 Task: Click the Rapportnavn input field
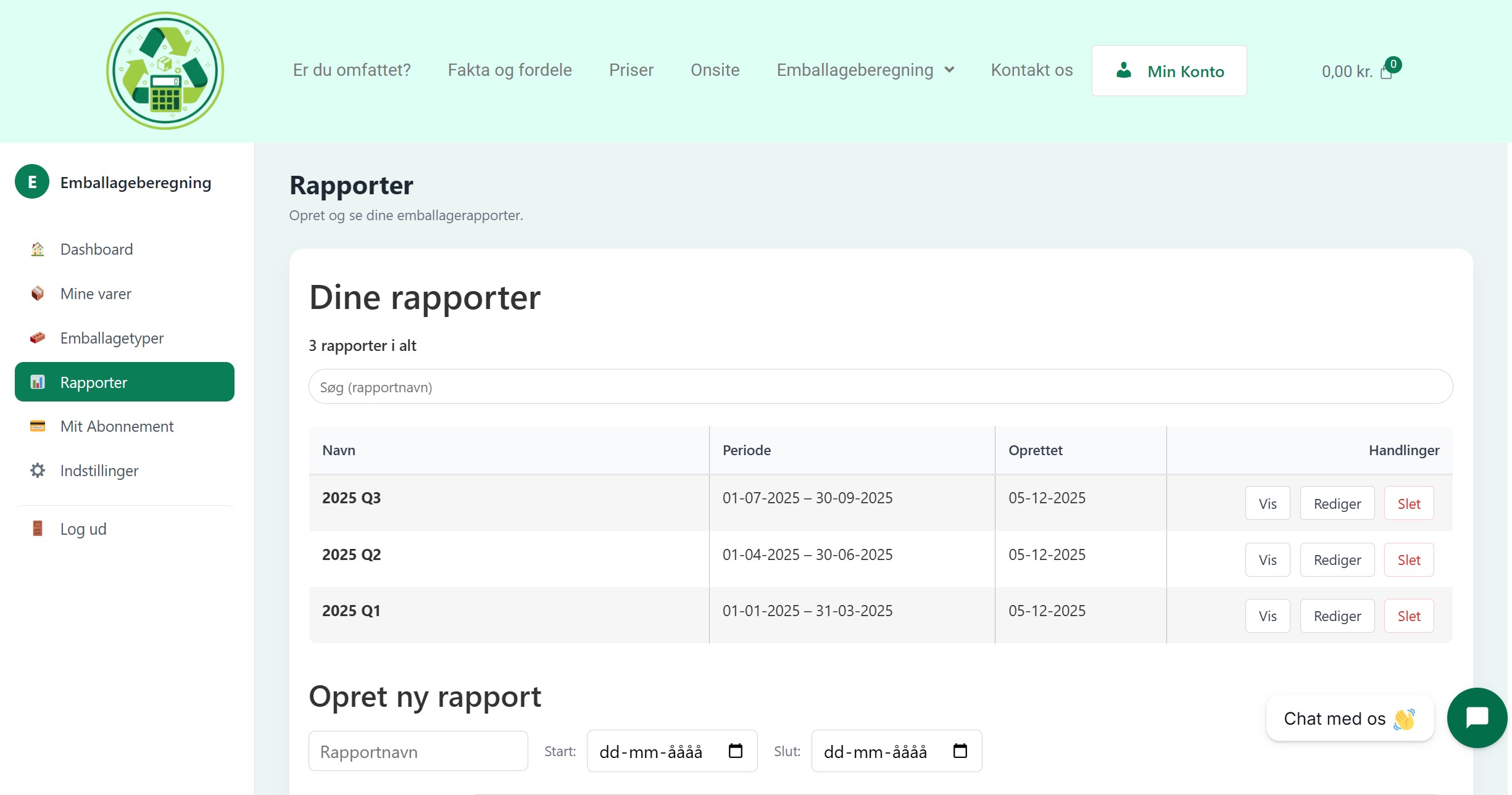(x=418, y=751)
